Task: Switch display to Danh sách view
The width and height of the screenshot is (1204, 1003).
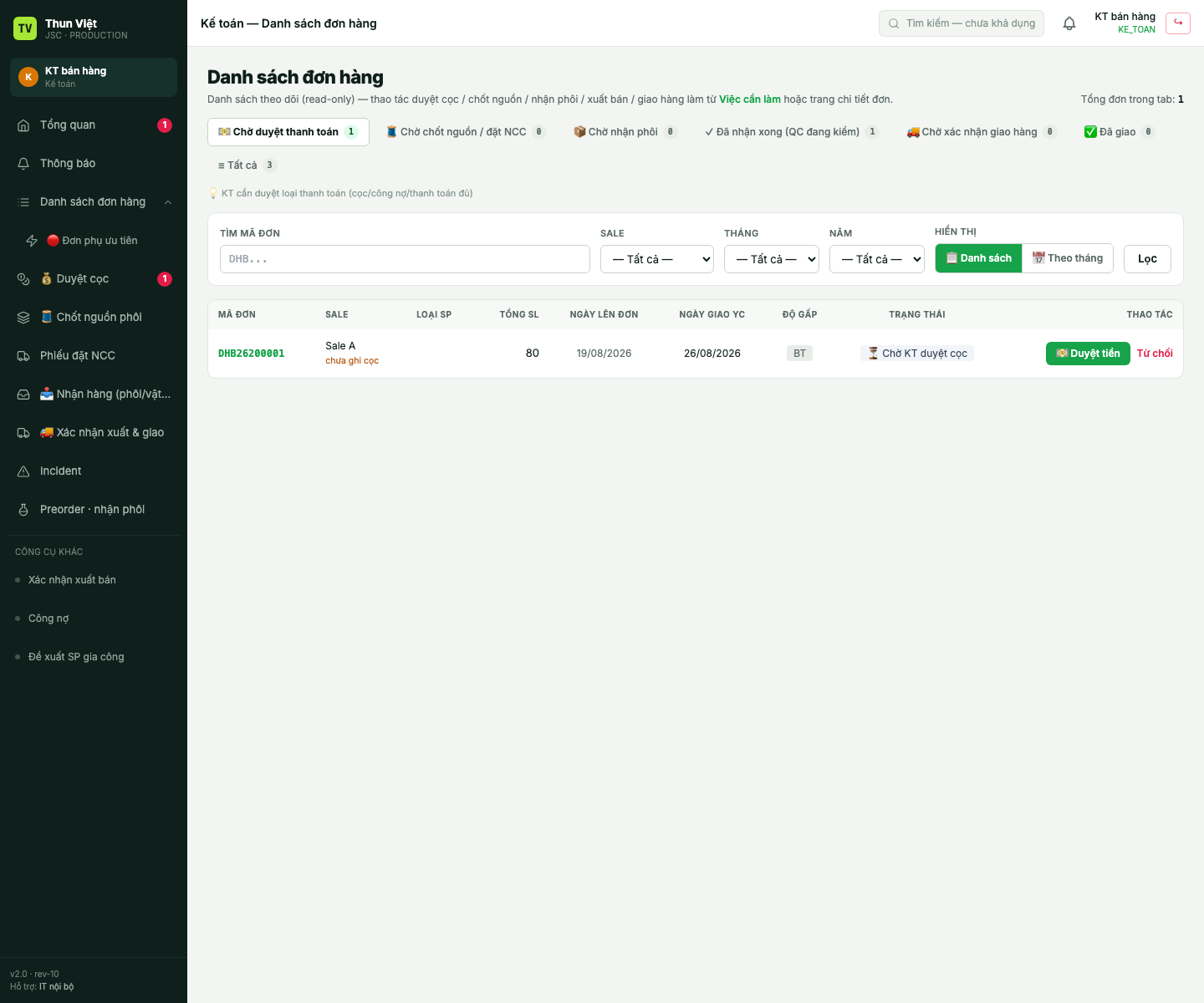Action: 978,258
